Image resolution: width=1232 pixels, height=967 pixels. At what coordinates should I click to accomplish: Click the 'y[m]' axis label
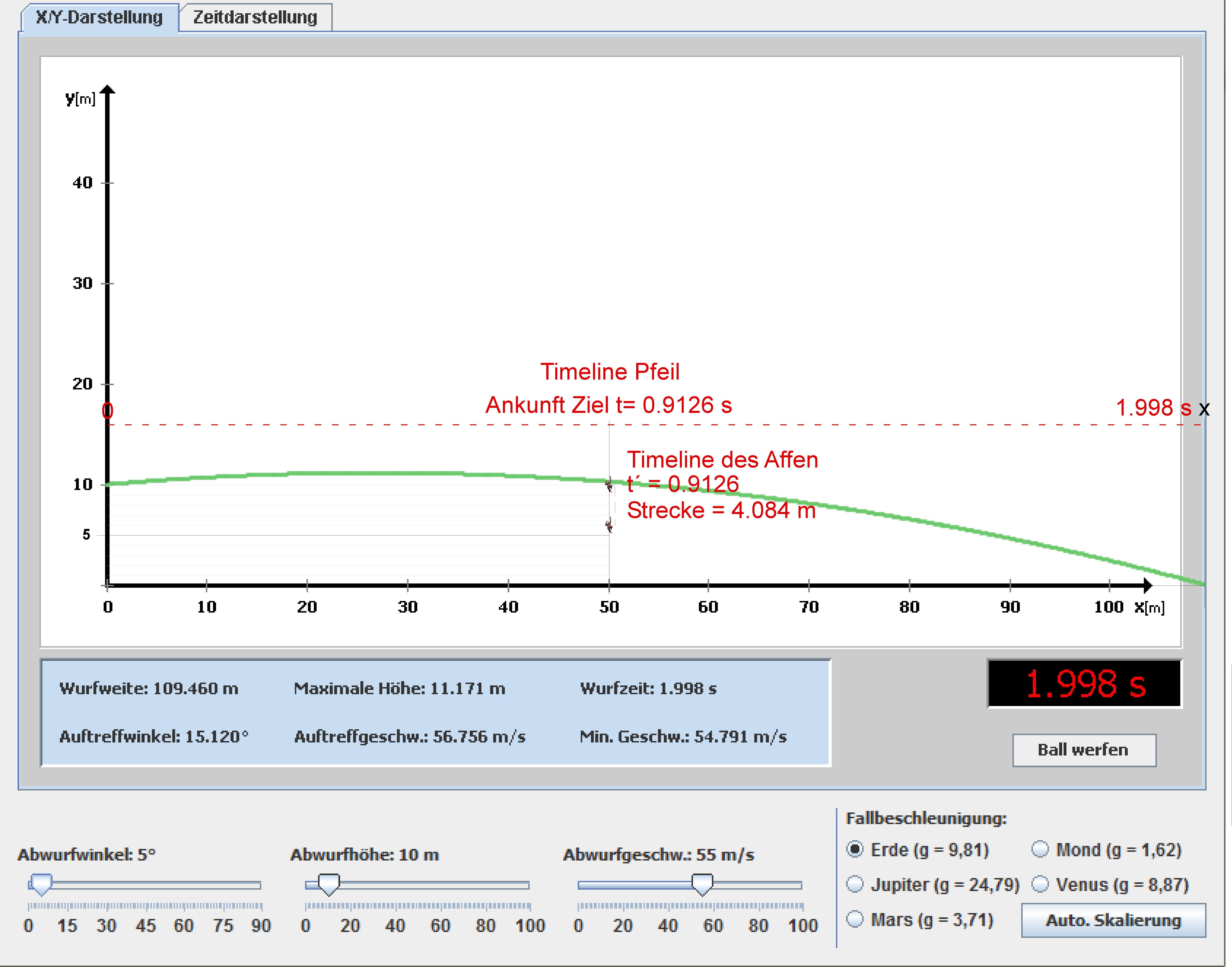(x=80, y=99)
